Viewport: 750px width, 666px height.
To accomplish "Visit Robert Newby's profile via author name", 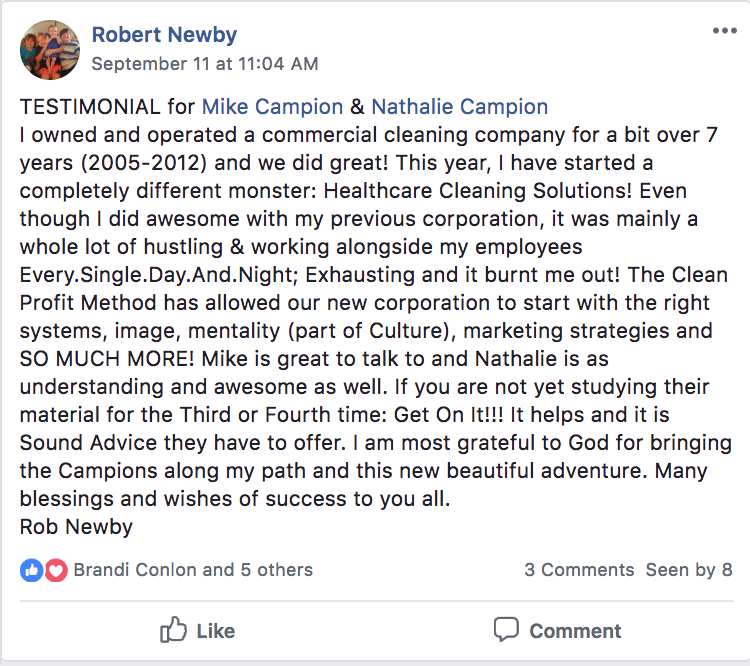I will (164, 35).
